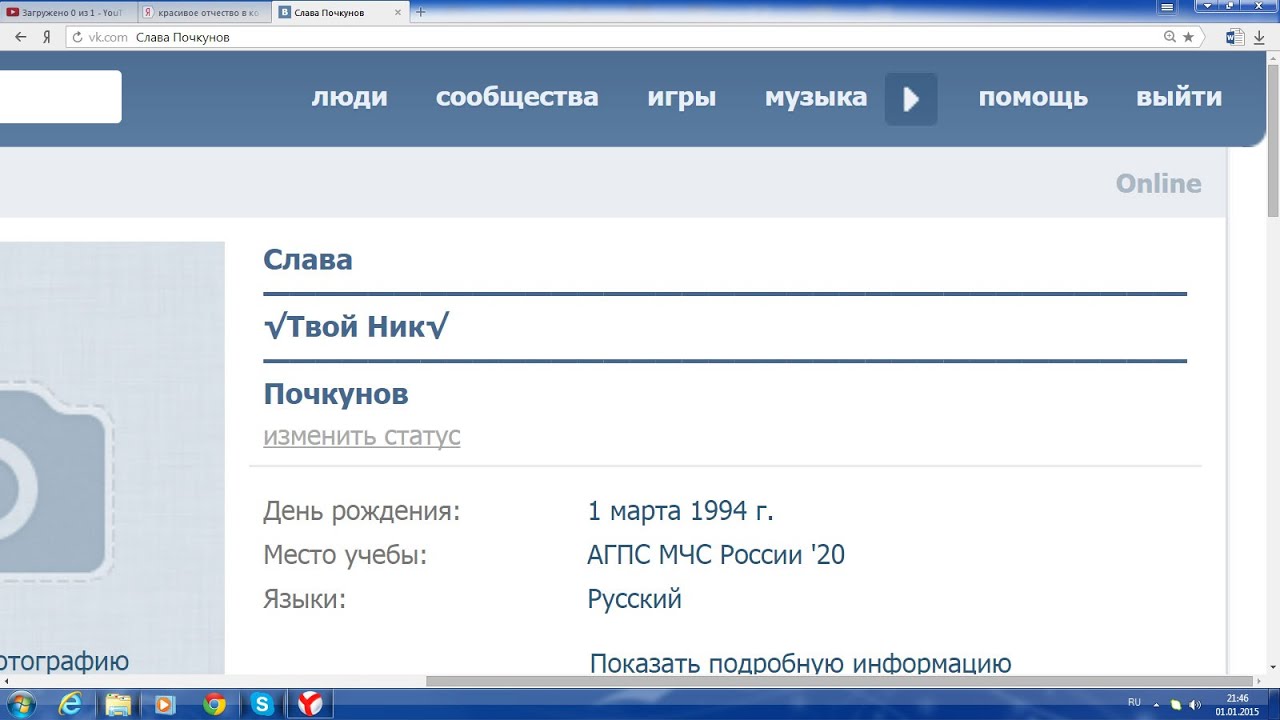Open a new tab with plus

click(x=420, y=12)
